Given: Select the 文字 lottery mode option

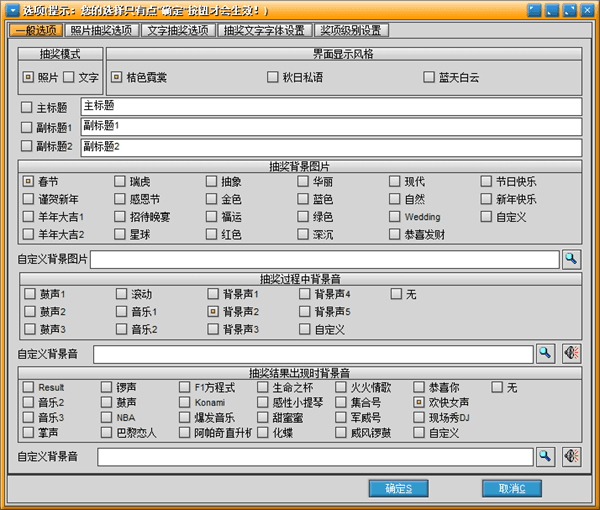Looking at the screenshot, I should point(69,77).
